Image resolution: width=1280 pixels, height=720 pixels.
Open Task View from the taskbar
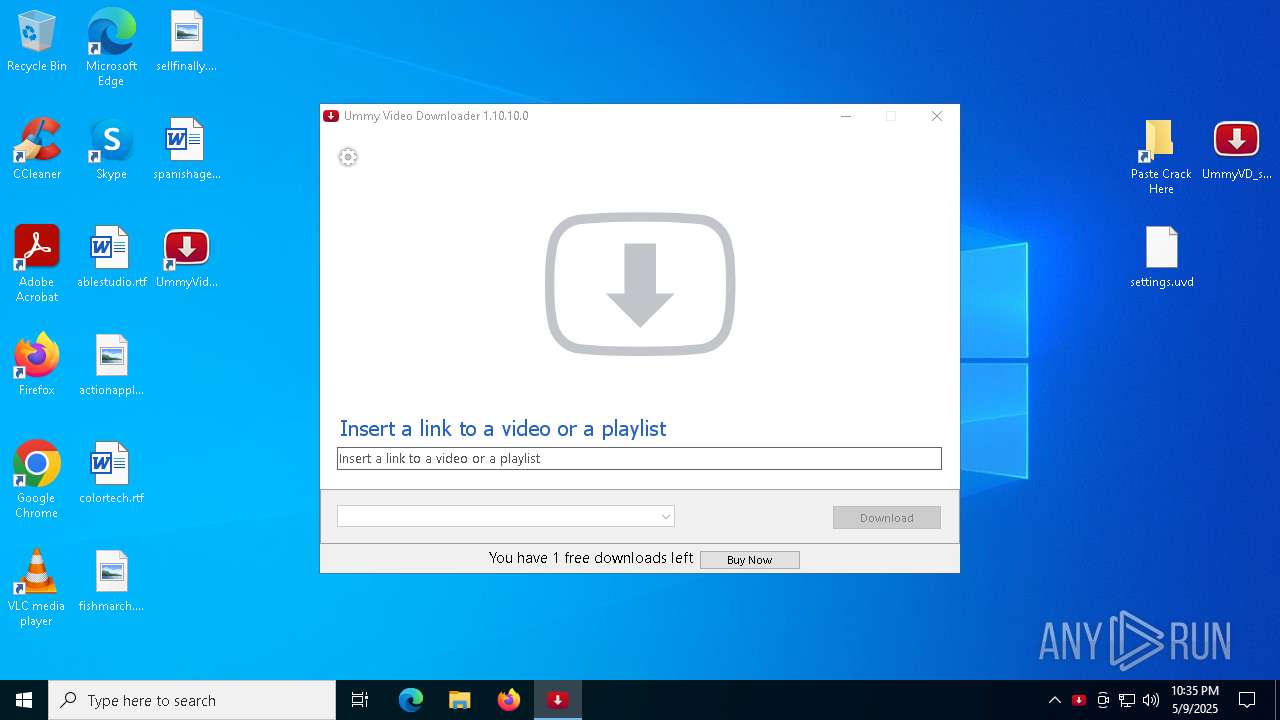[x=360, y=700]
